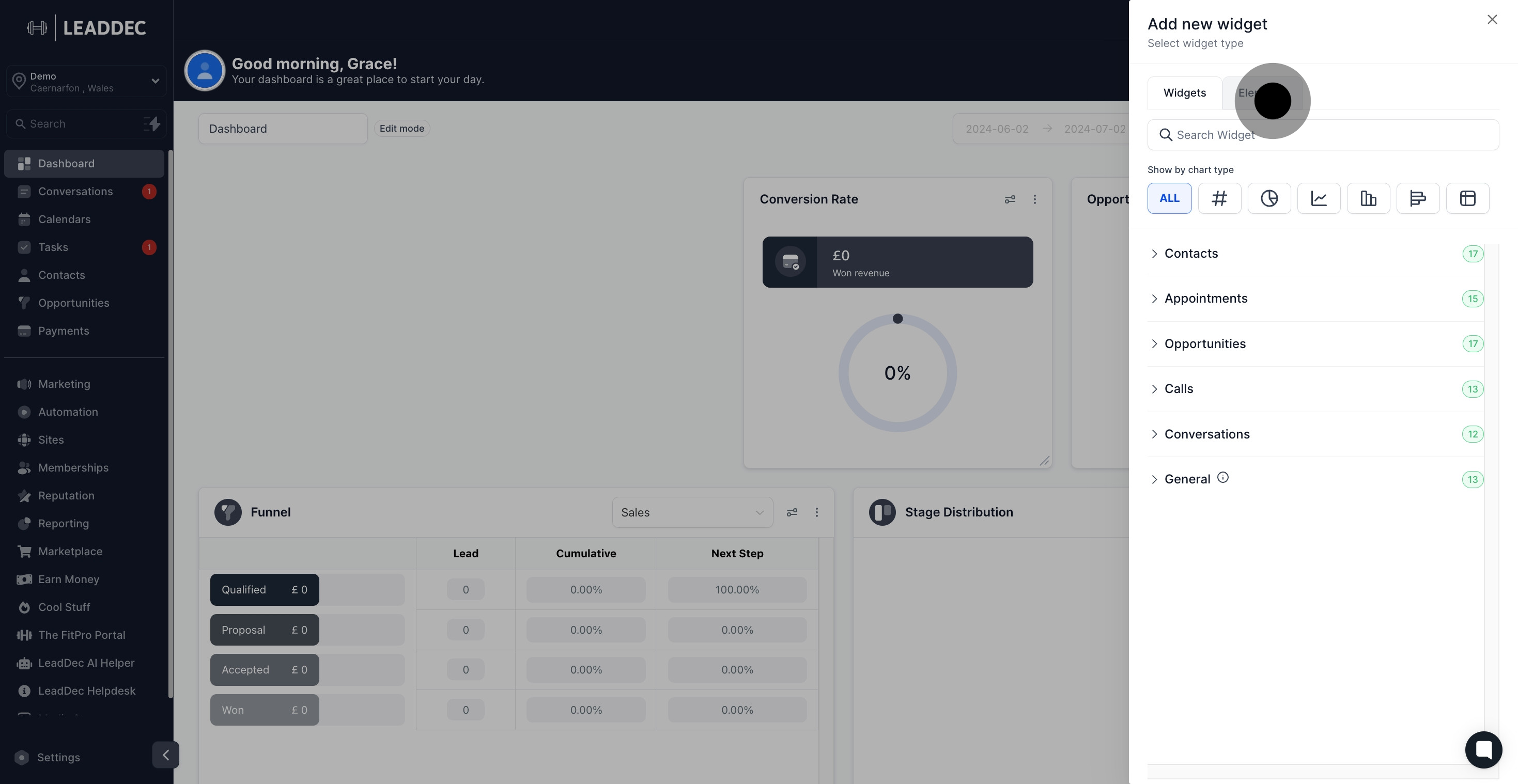
Task: Select the ALL chart type filter
Action: [1169, 198]
